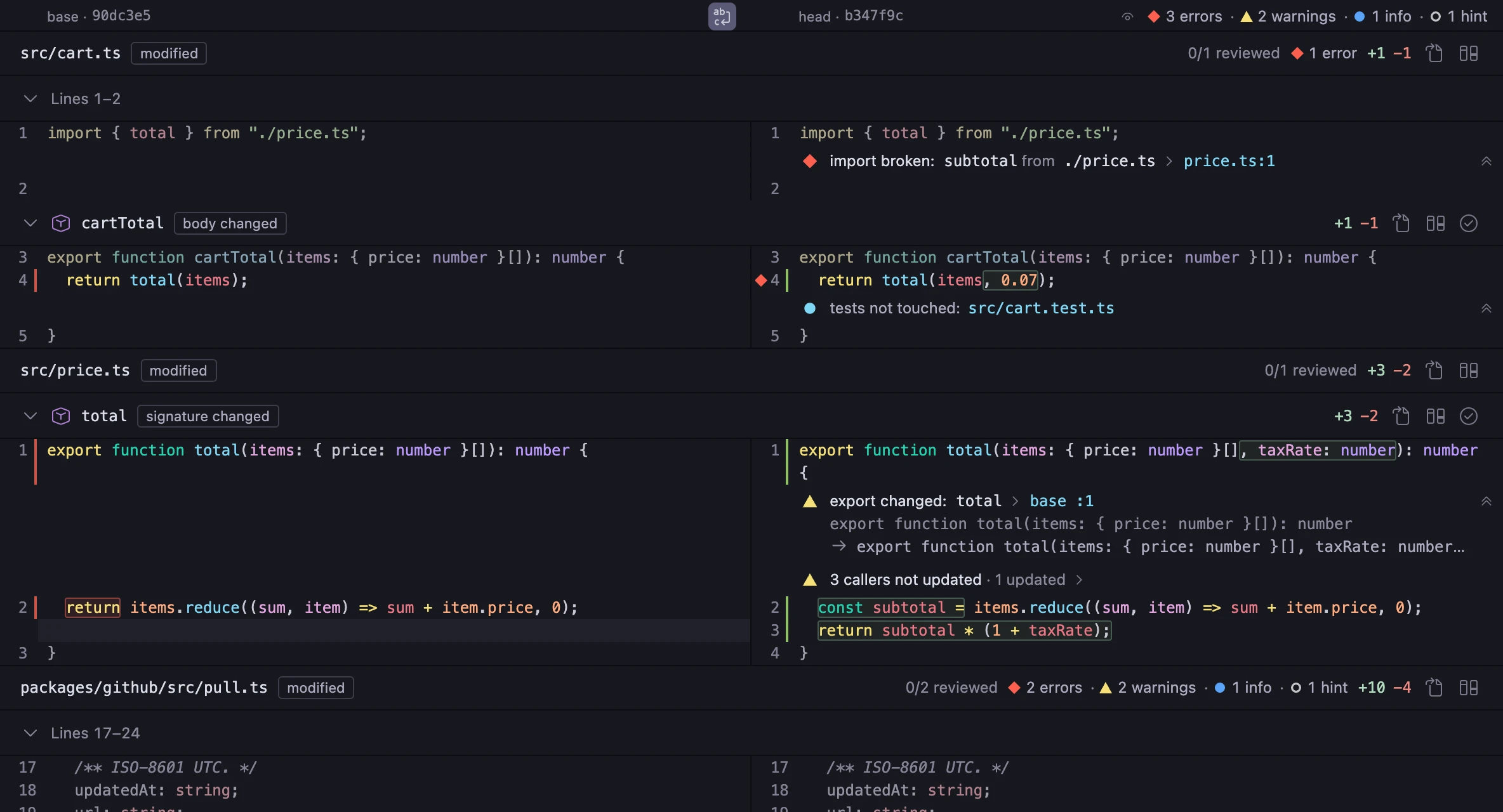
Task: Collapse the export changed warning
Action: [x=1486, y=501]
